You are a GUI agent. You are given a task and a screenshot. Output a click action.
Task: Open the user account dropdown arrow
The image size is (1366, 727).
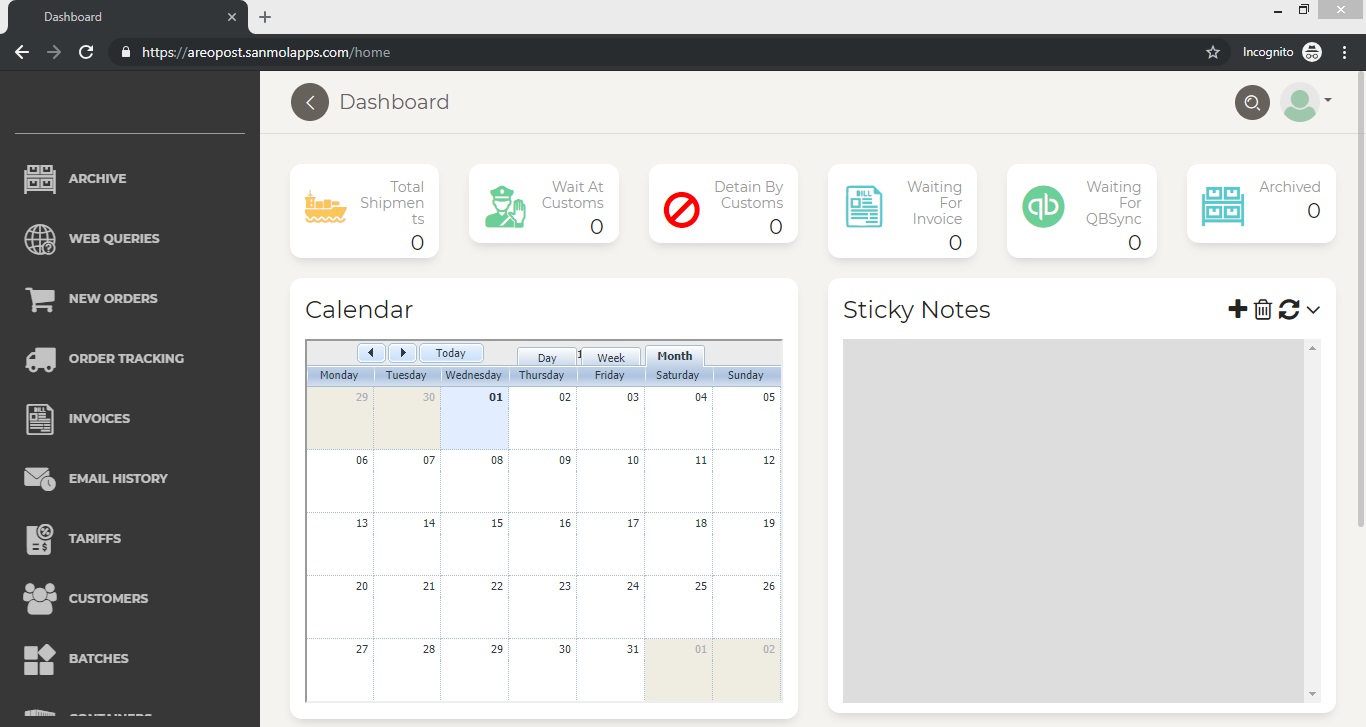1328,100
